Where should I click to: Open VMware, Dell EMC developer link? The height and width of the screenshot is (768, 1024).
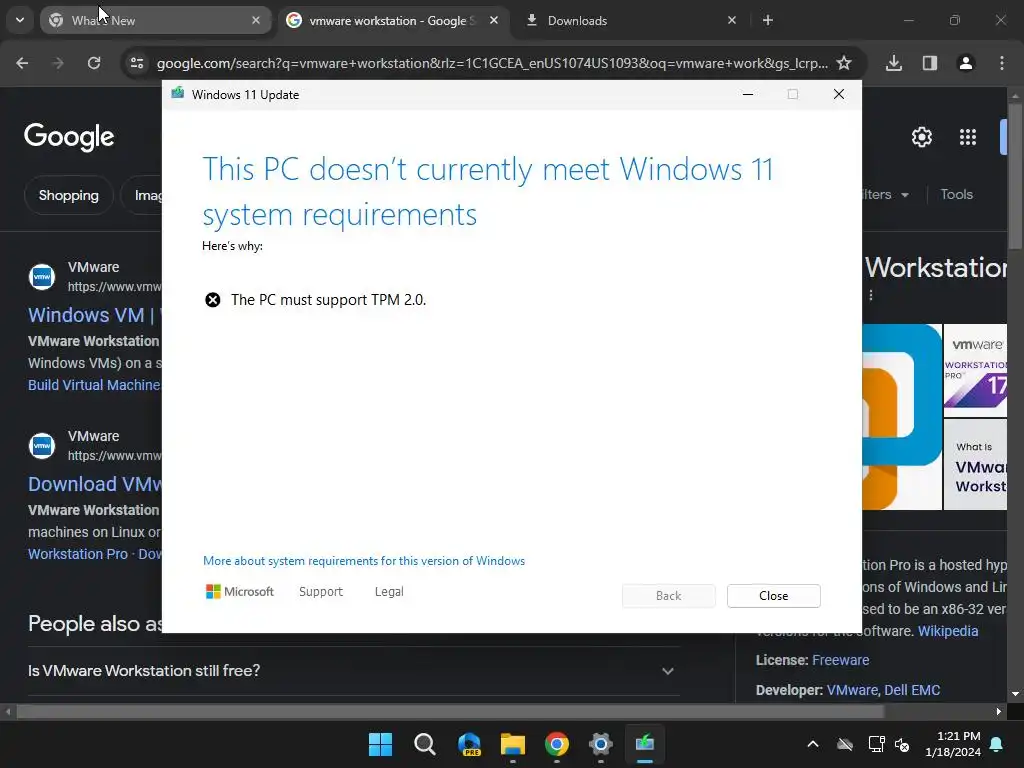(883, 690)
